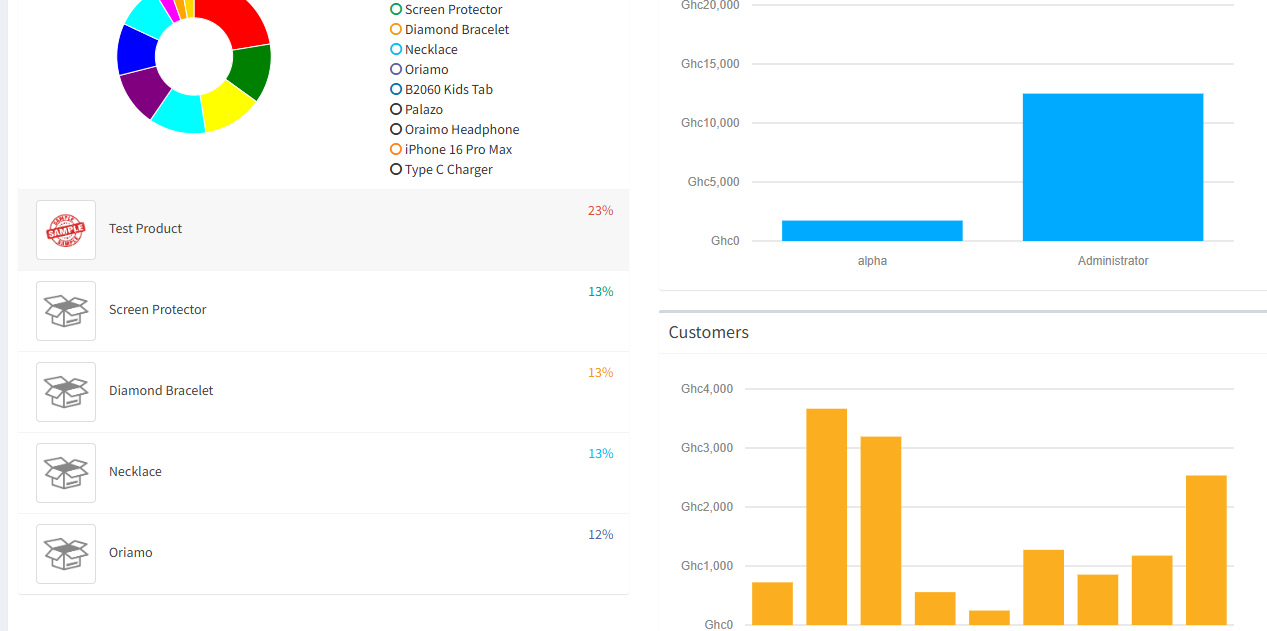
Task: Toggle the Screen Protector legend circle marker
Action: tap(396, 9)
